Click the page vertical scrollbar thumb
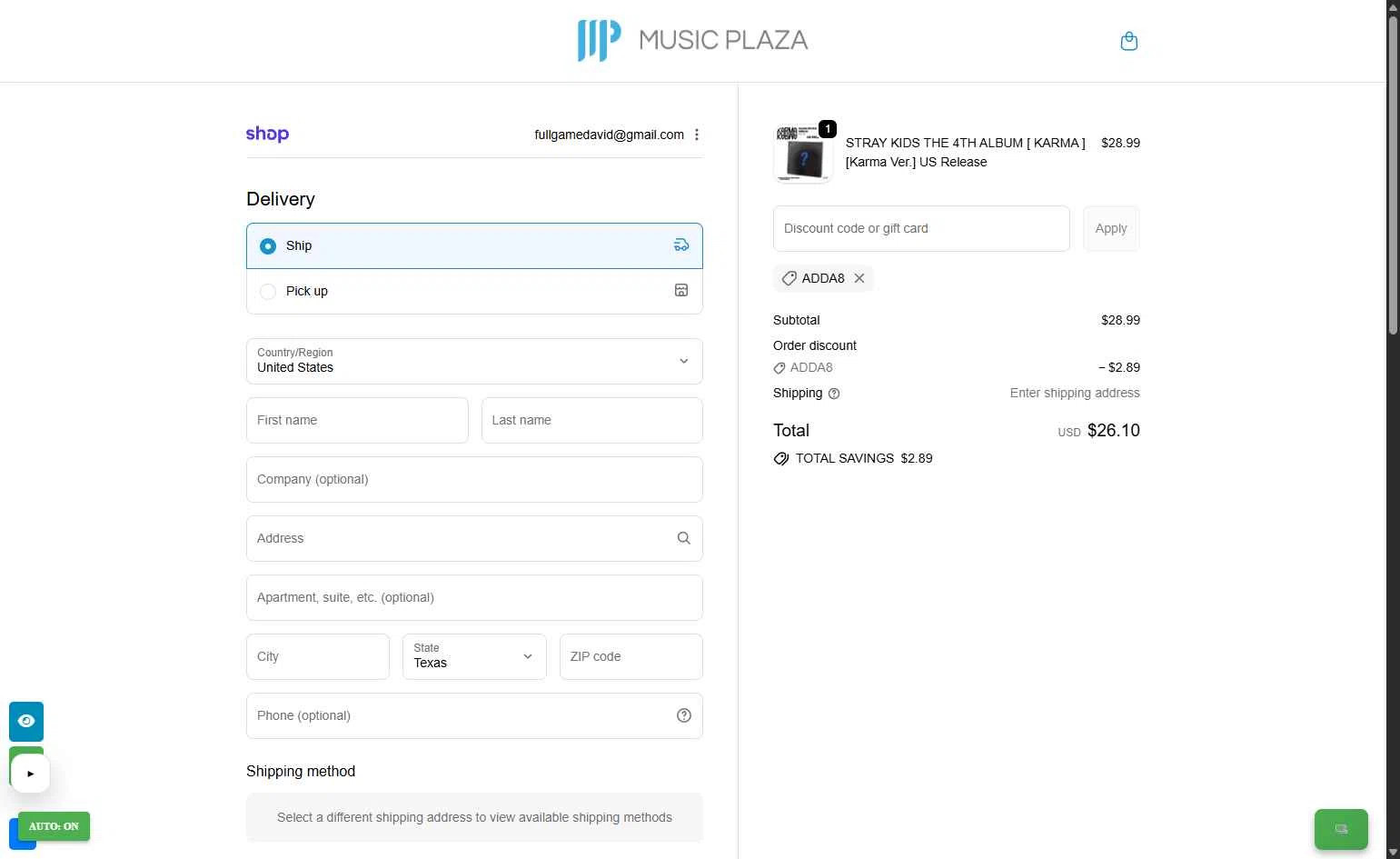Viewport: 1400px width, 859px height. tap(1393, 175)
